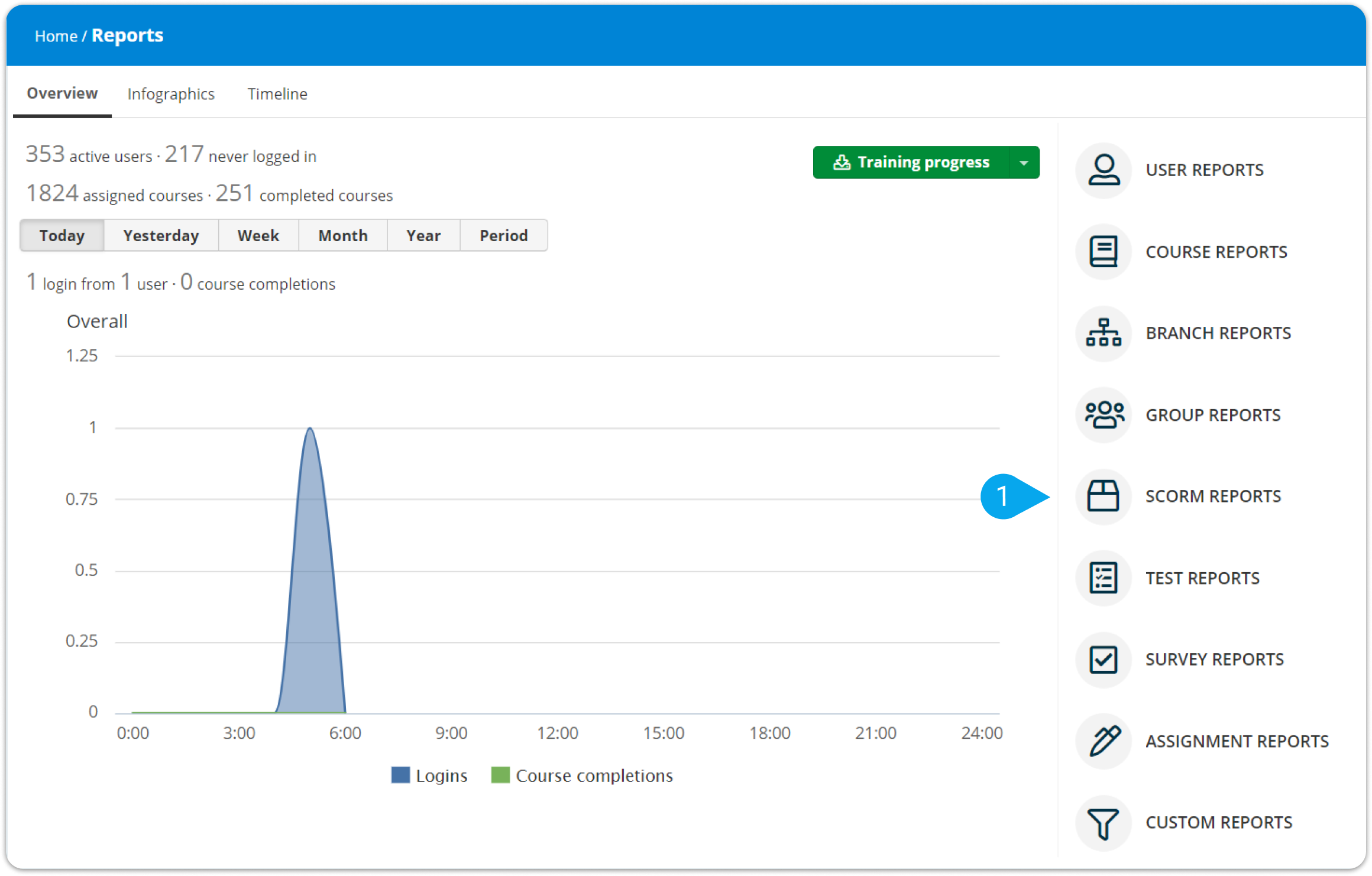
Task: Click the Logins legend label
Action: [x=441, y=776]
